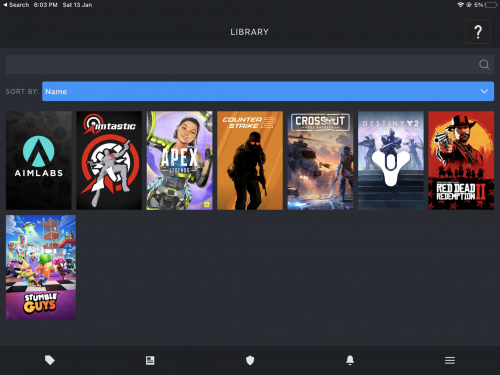
Task: Open Destiny 2 game tile
Action: click(391, 160)
